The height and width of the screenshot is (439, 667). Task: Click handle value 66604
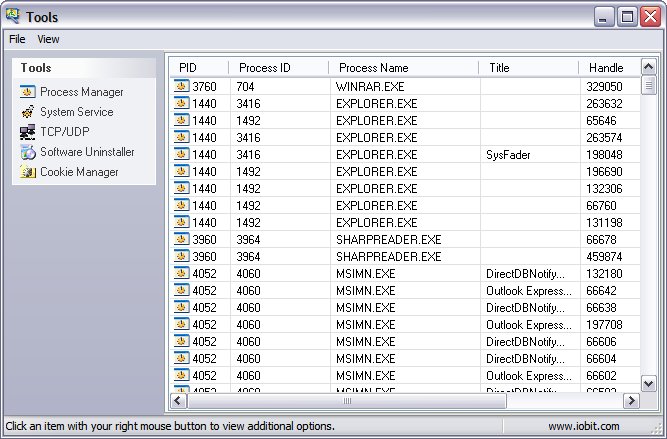pyautogui.click(x=601, y=359)
